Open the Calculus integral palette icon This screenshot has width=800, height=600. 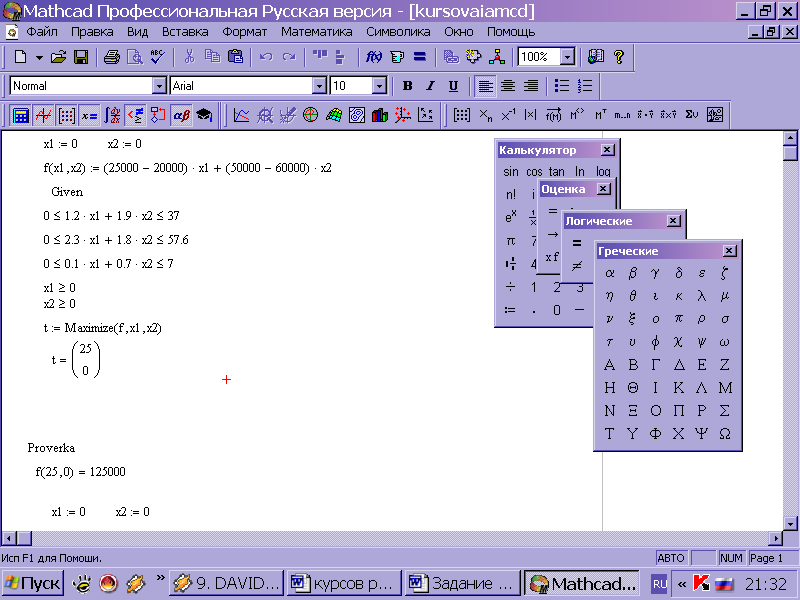112,115
